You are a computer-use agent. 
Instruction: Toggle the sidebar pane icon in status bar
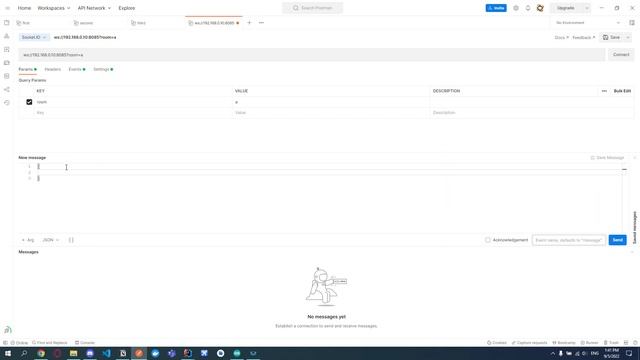point(5,343)
